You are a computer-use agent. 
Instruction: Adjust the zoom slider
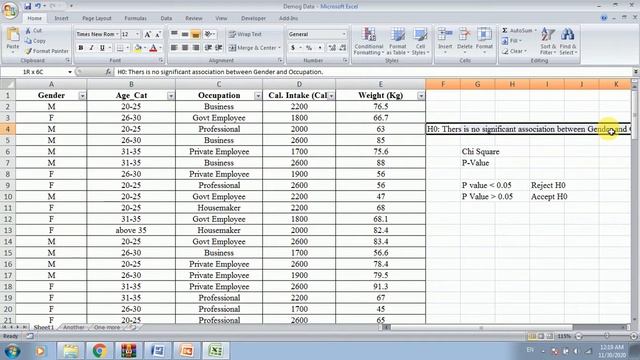[x=607, y=336]
